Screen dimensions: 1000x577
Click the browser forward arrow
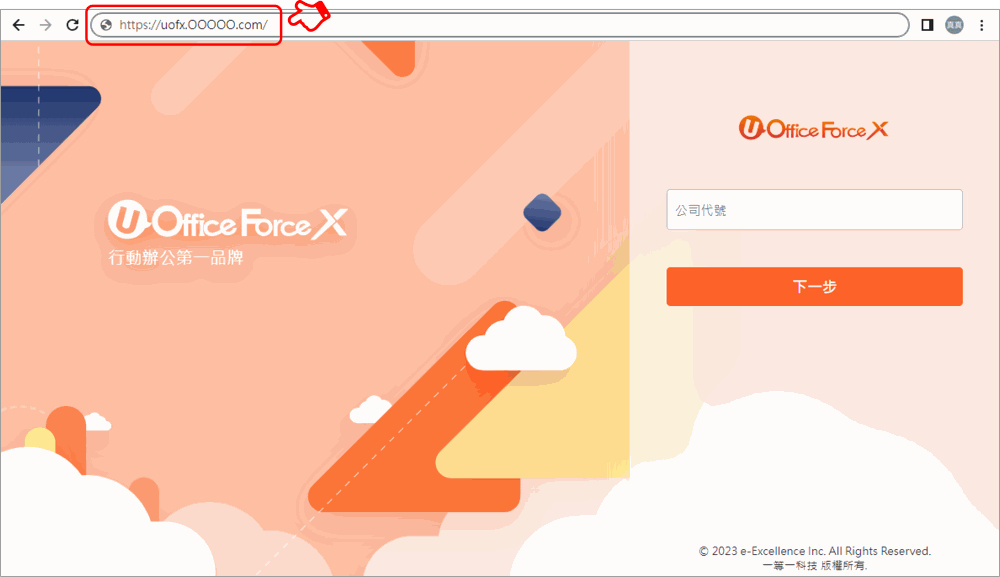(x=45, y=25)
